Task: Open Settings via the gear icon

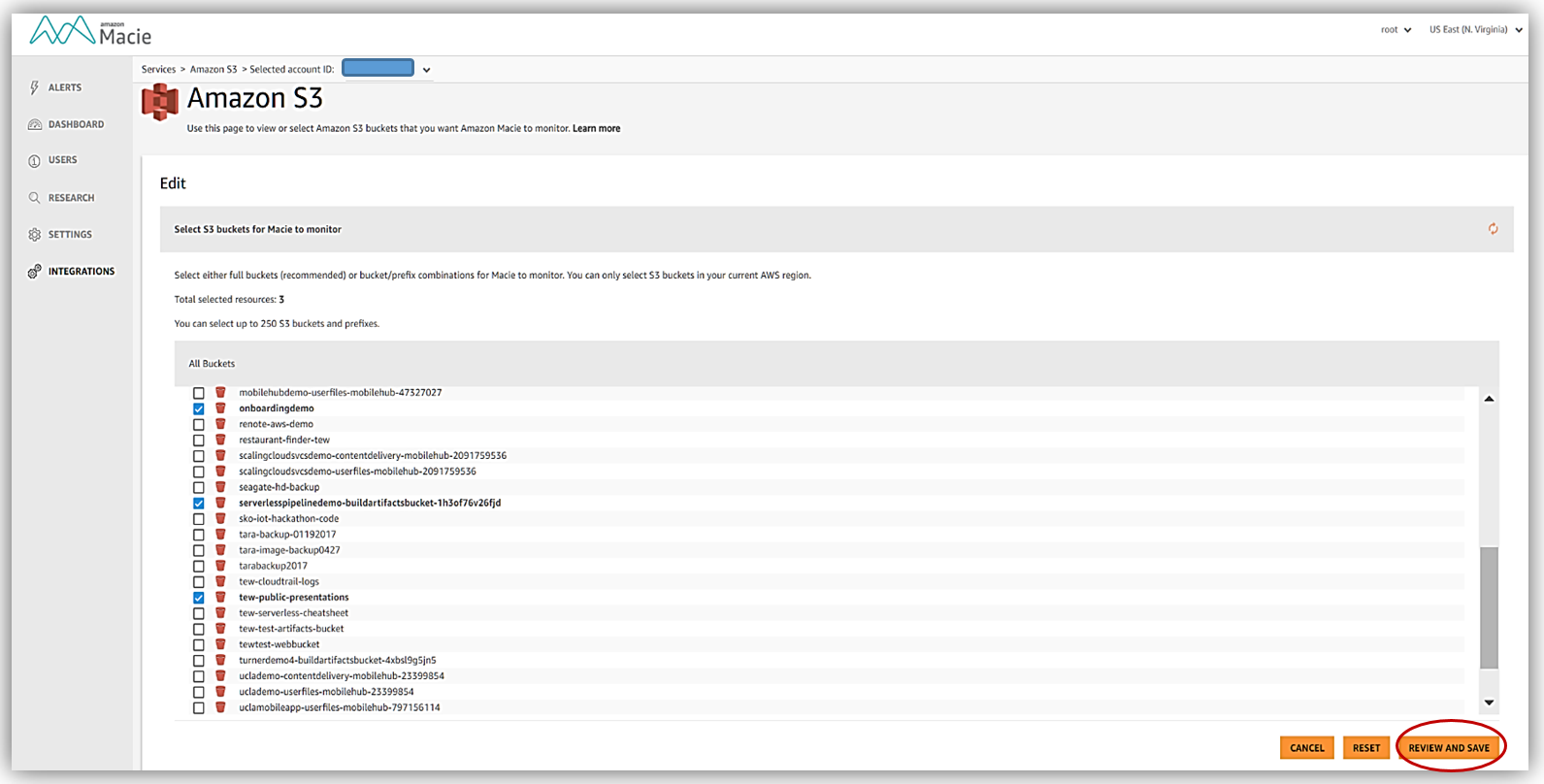Action: tap(35, 235)
